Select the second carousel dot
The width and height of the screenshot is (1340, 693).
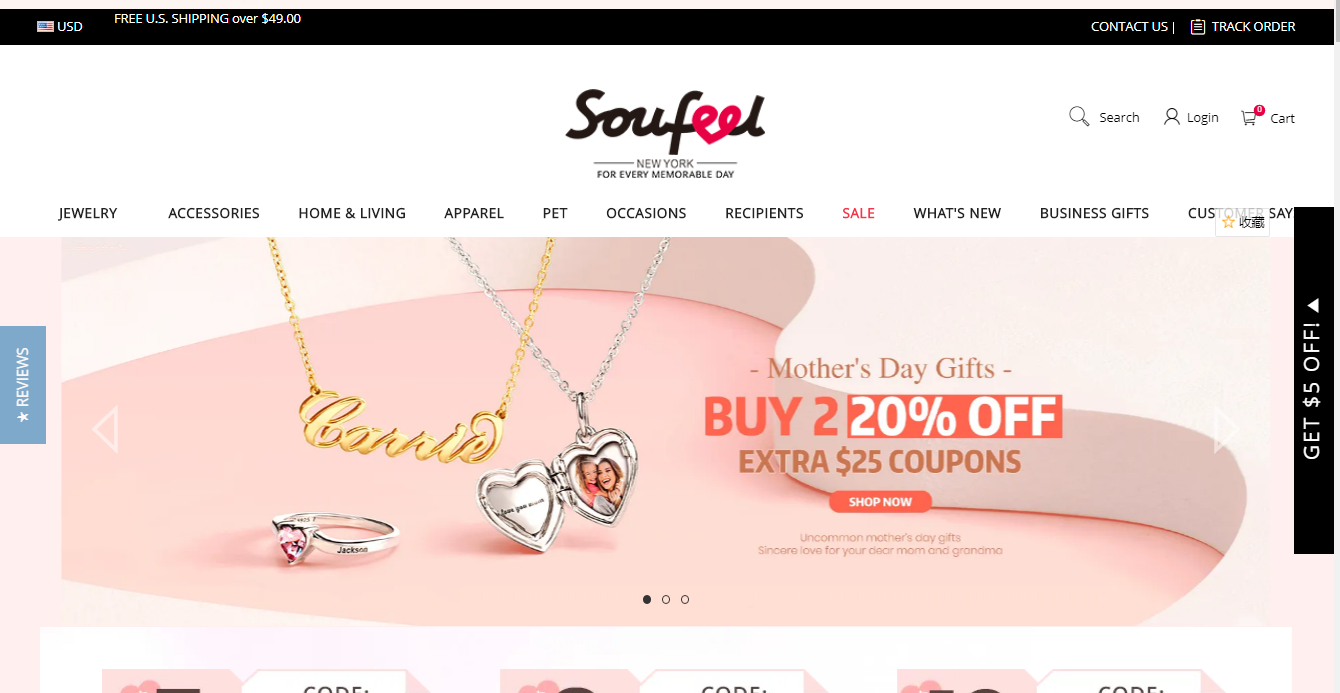666,600
